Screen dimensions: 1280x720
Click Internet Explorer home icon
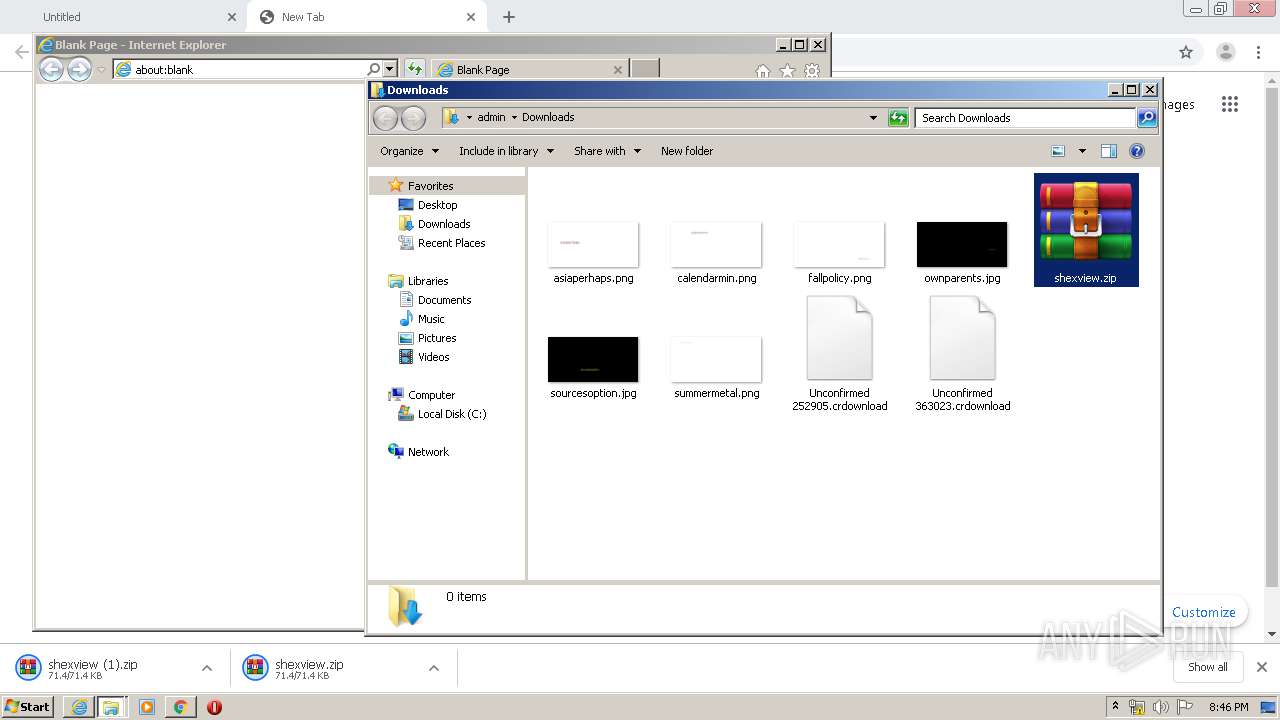click(762, 71)
